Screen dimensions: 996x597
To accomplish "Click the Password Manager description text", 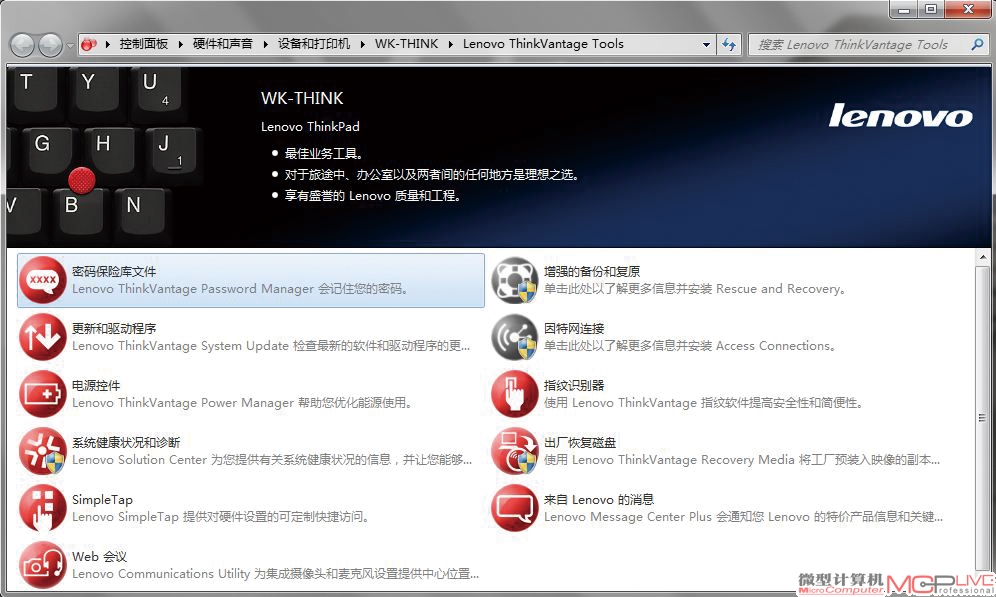I will 239,289.
